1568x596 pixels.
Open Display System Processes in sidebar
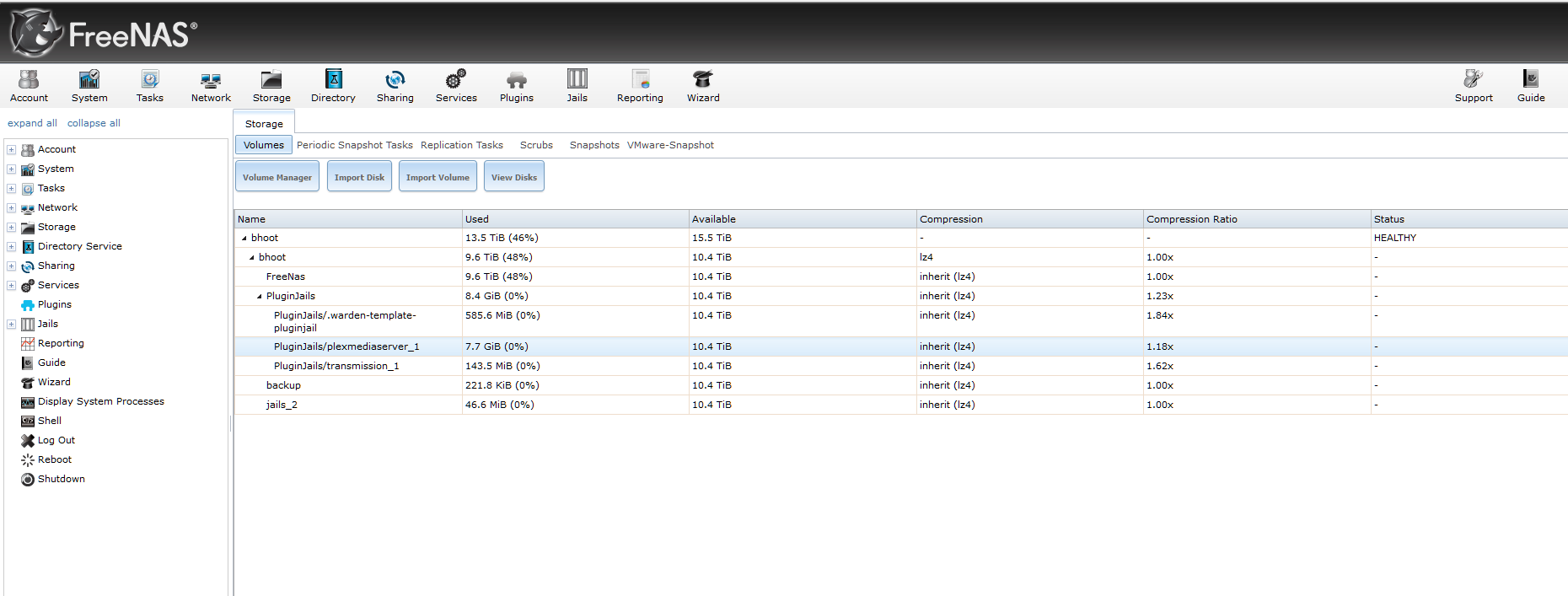(101, 401)
